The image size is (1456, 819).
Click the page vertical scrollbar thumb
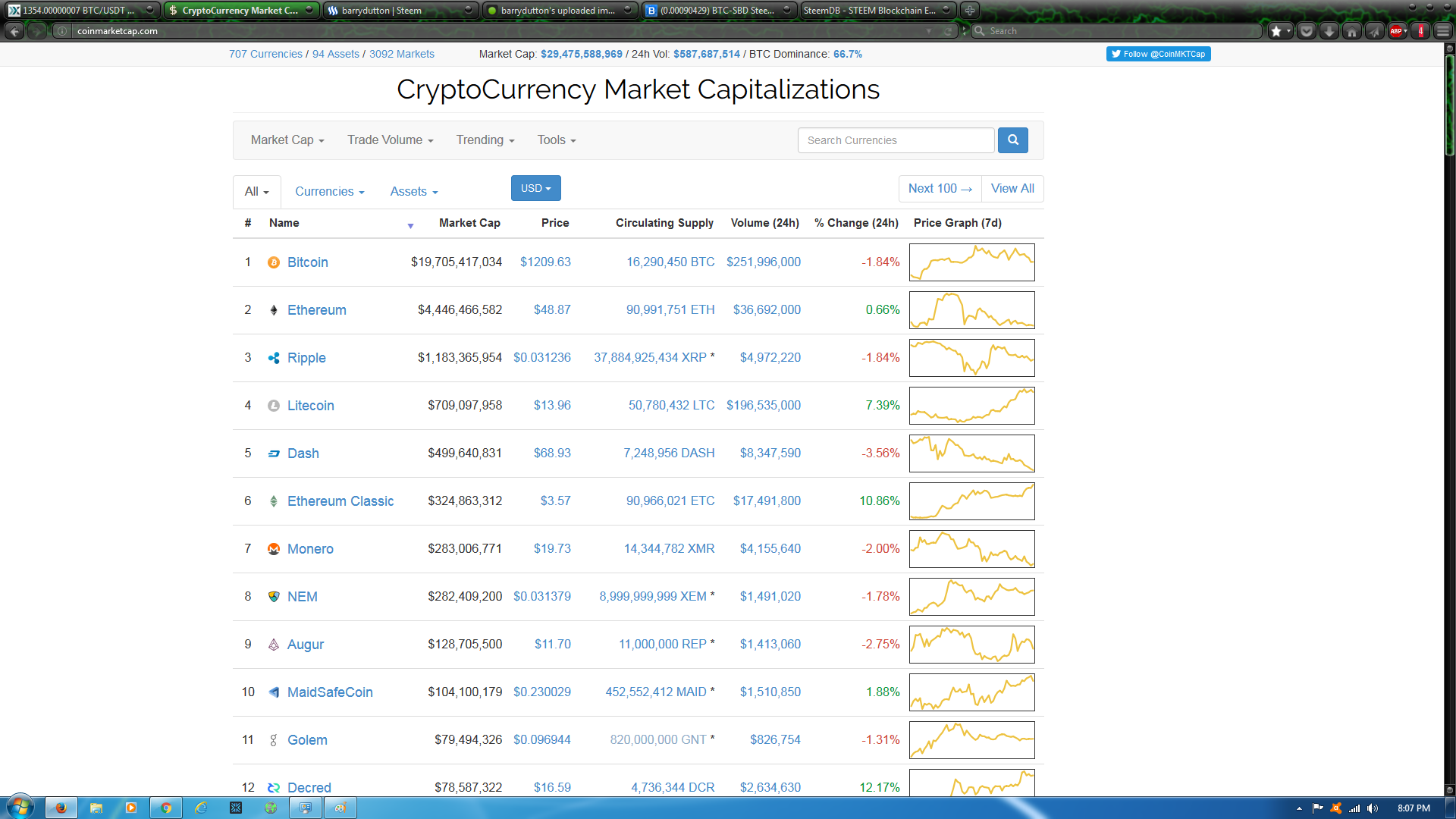(1449, 105)
